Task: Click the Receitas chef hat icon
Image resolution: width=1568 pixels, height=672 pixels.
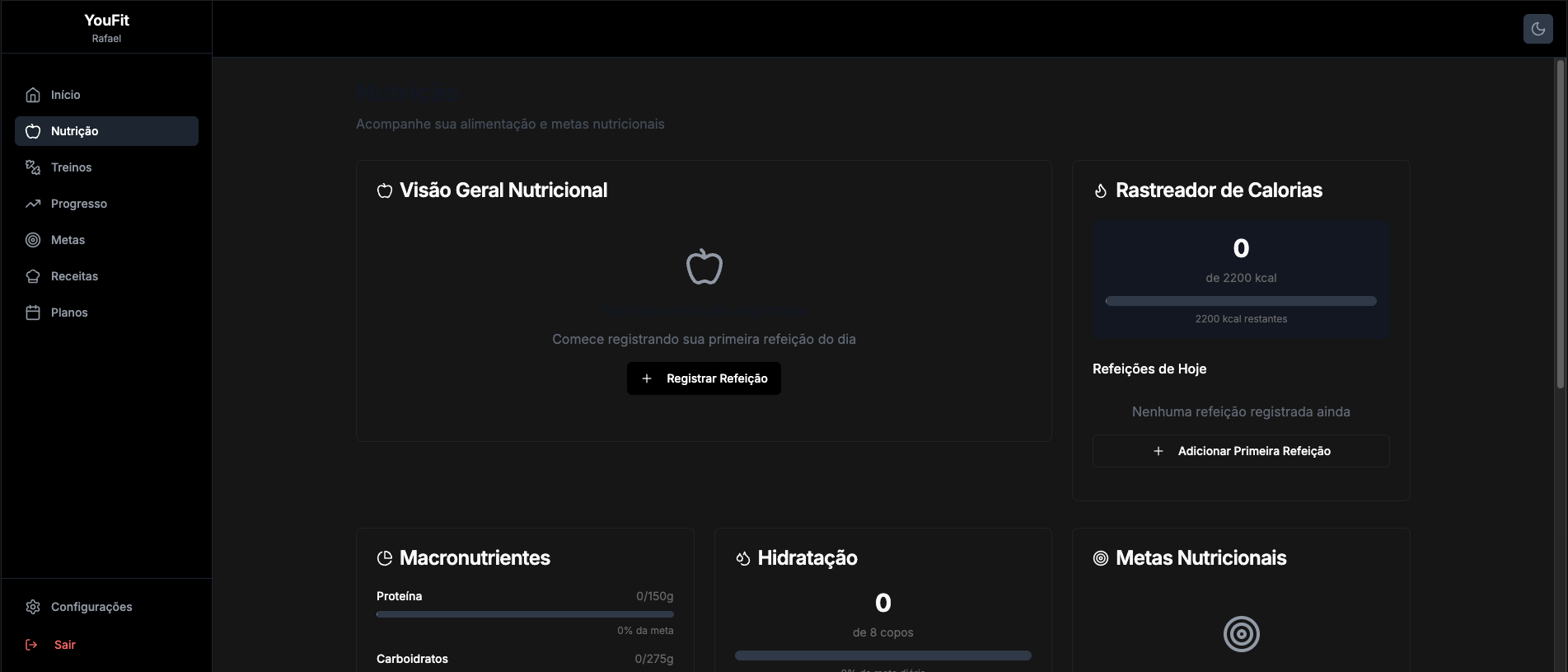Action: [33, 276]
